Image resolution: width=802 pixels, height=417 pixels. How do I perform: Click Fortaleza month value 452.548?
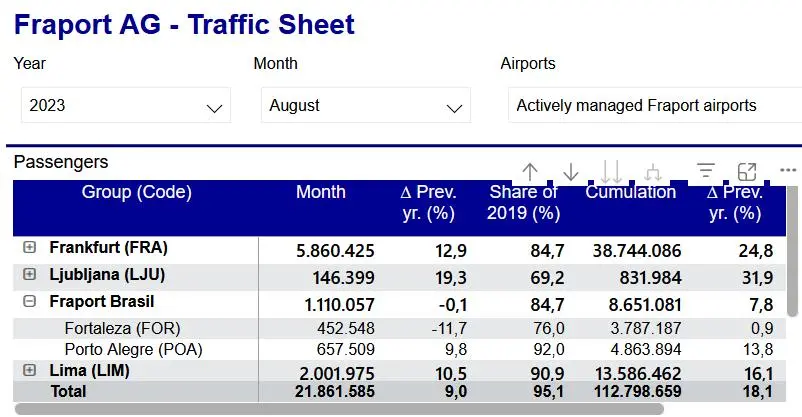click(x=346, y=328)
